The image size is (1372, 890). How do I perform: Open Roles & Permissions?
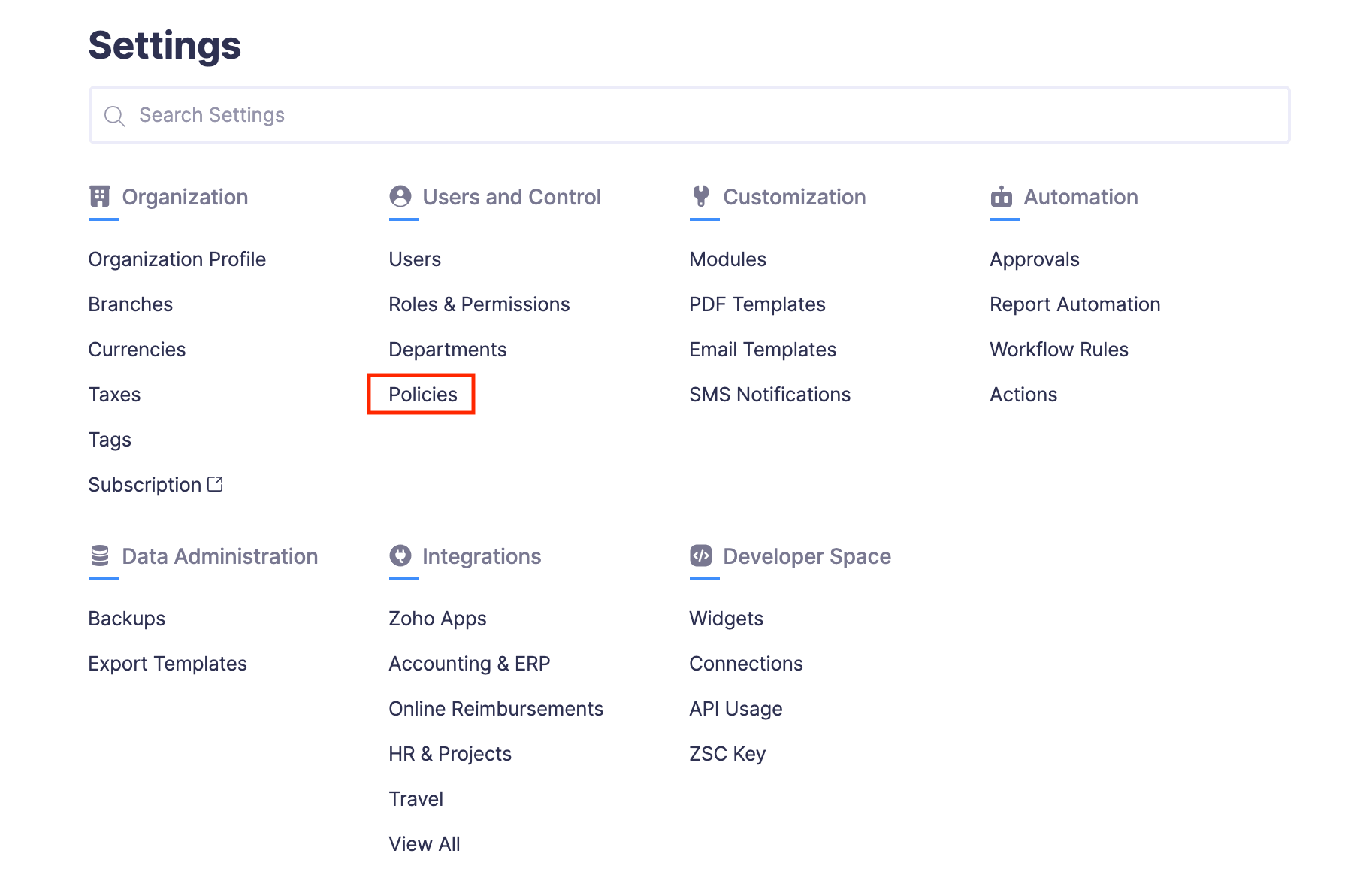(479, 304)
